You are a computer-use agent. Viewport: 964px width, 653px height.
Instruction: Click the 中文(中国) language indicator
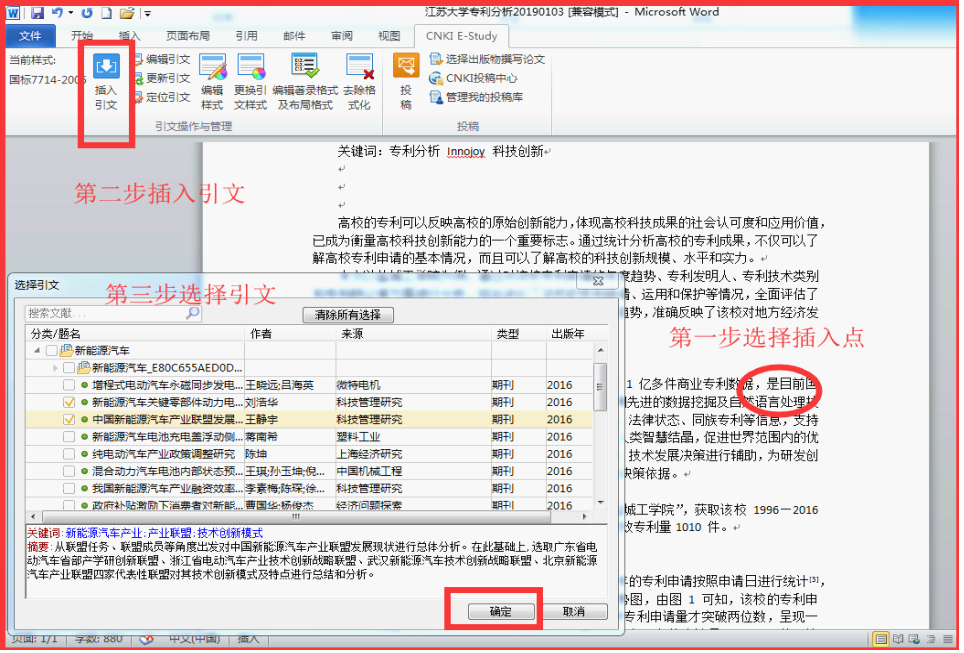click(x=194, y=640)
